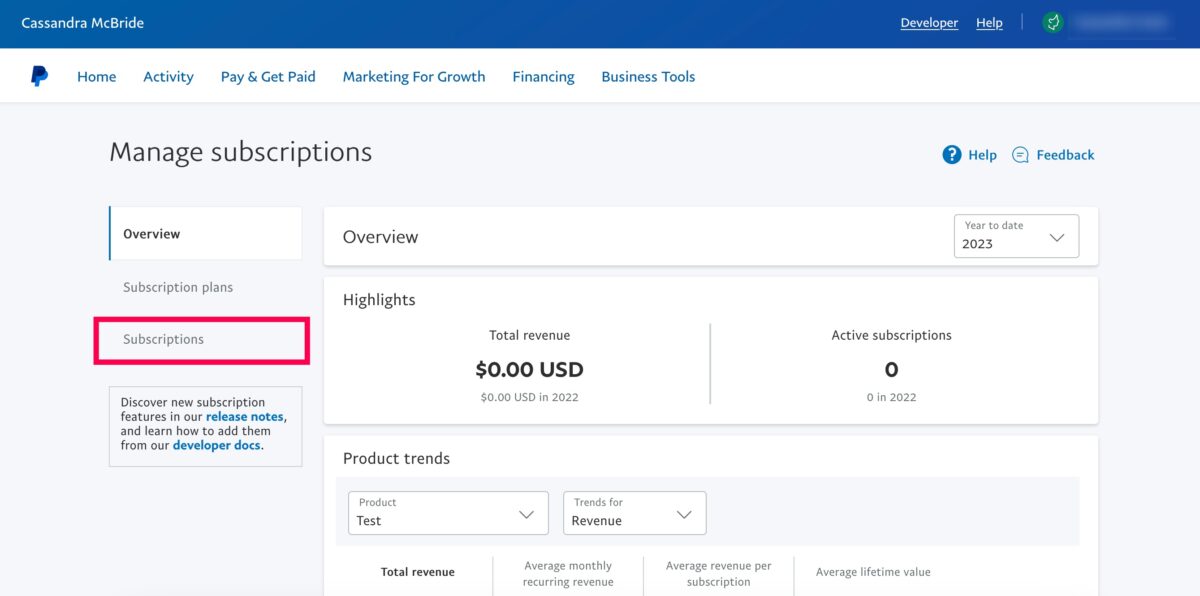Click the Developer link in header
This screenshot has height=596, width=1200.
point(929,23)
